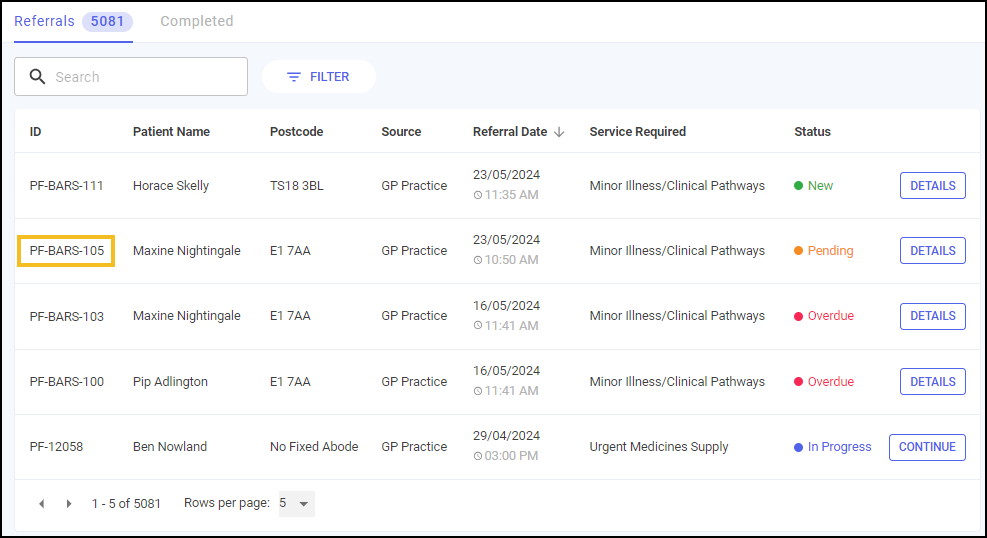Click into the Search field
Image resolution: width=987 pixels, height=538 pixels.
click(x=131, y=77)
